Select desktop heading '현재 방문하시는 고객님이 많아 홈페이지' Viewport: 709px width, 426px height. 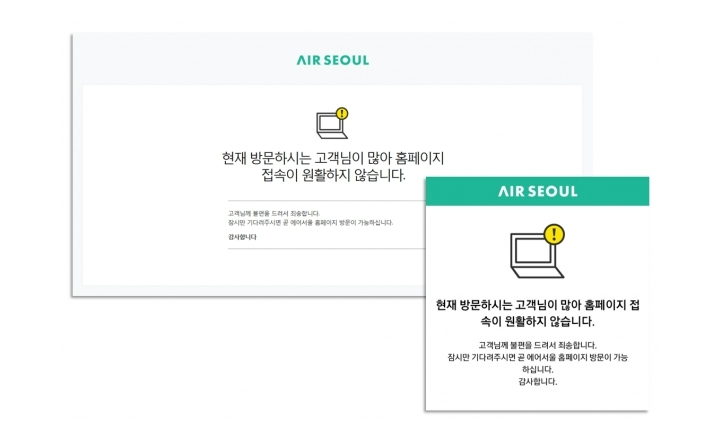click(x=333, y=158)
